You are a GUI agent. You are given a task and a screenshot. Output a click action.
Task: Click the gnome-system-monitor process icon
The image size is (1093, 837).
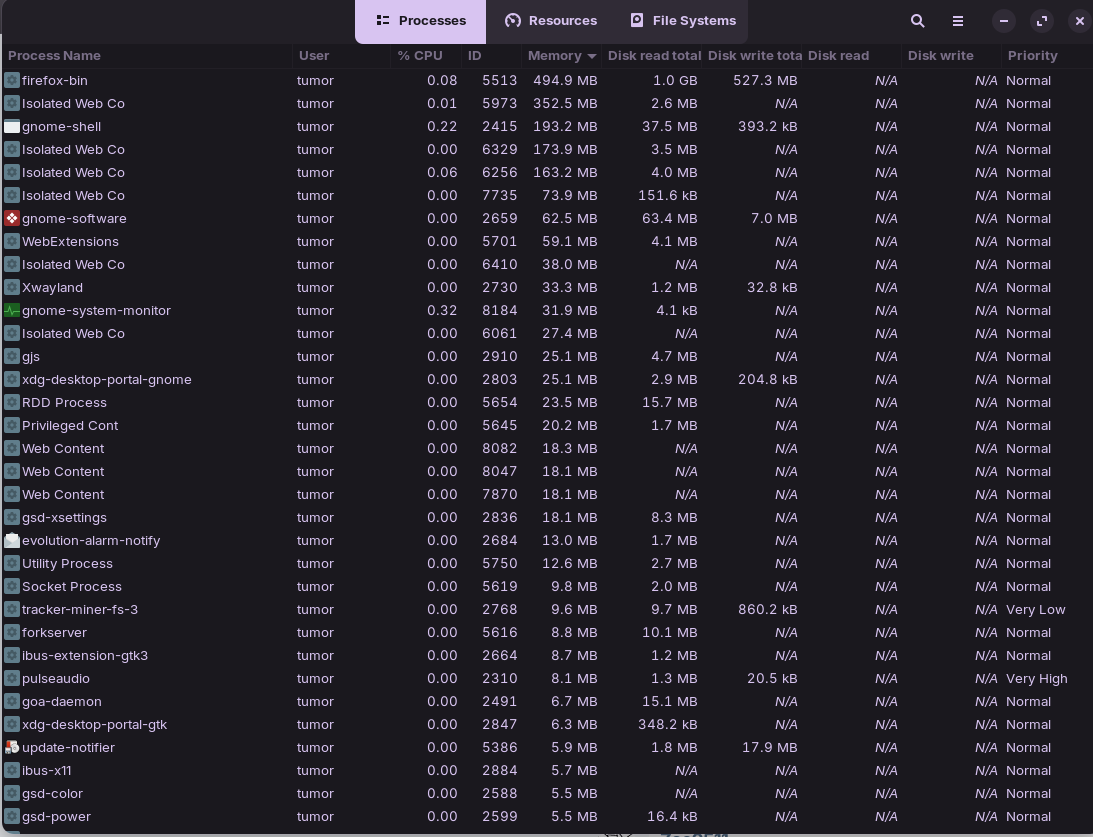12,310
